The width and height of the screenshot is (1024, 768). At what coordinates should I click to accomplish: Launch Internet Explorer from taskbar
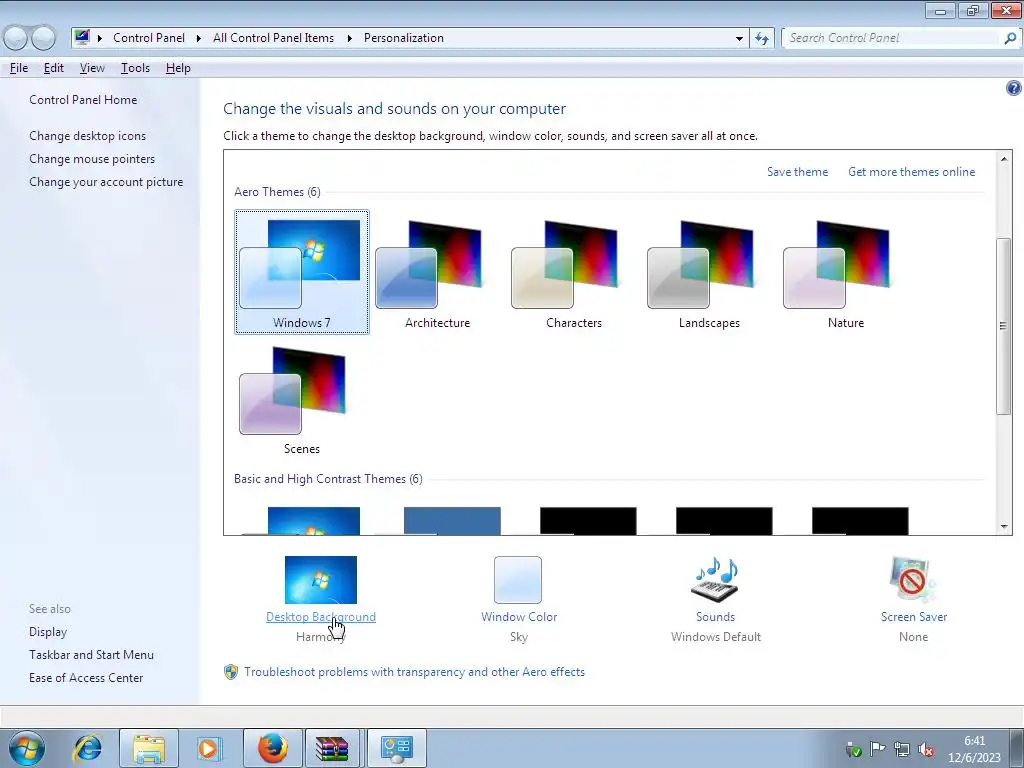88,748
